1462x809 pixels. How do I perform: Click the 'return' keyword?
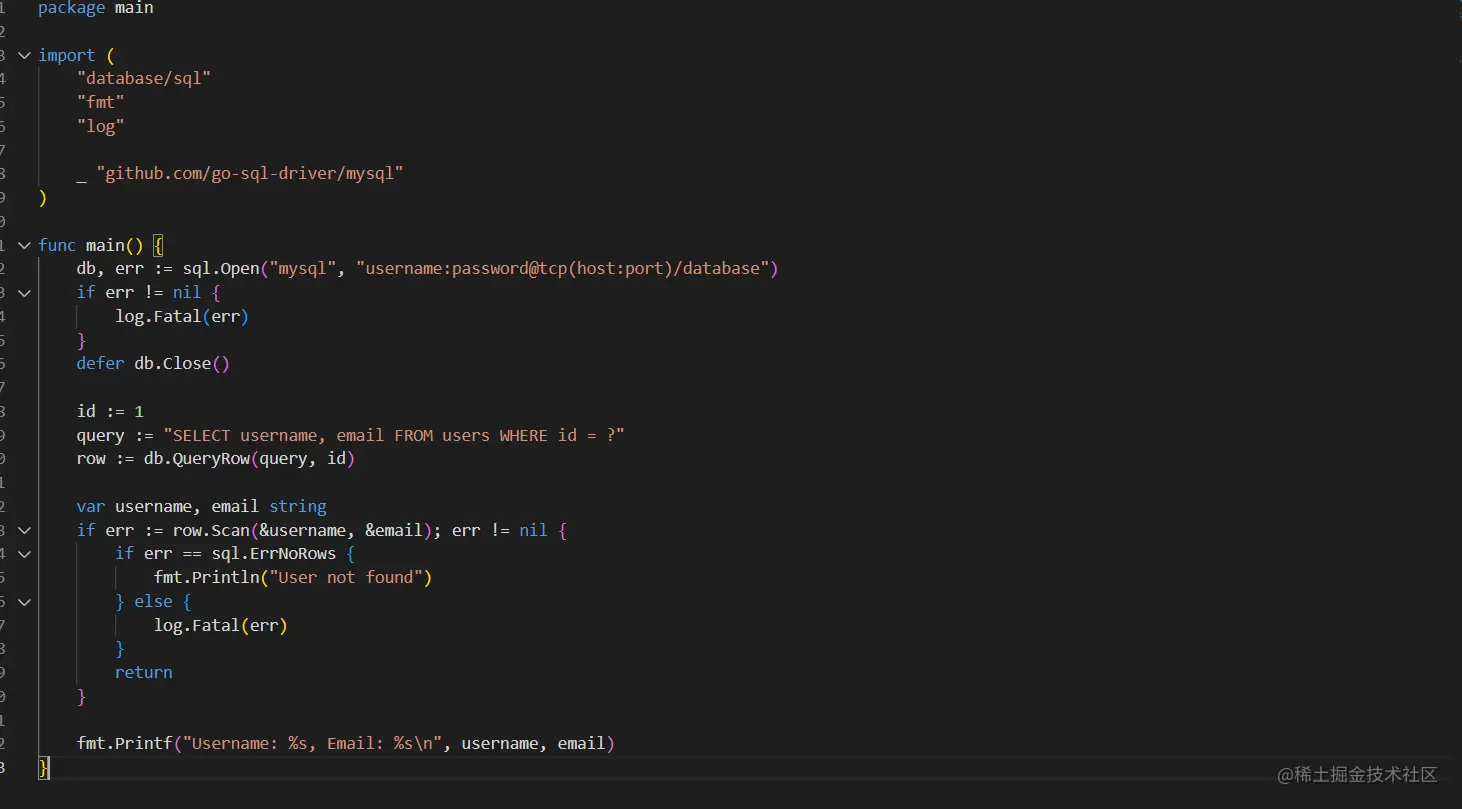[x=144, y=672]
